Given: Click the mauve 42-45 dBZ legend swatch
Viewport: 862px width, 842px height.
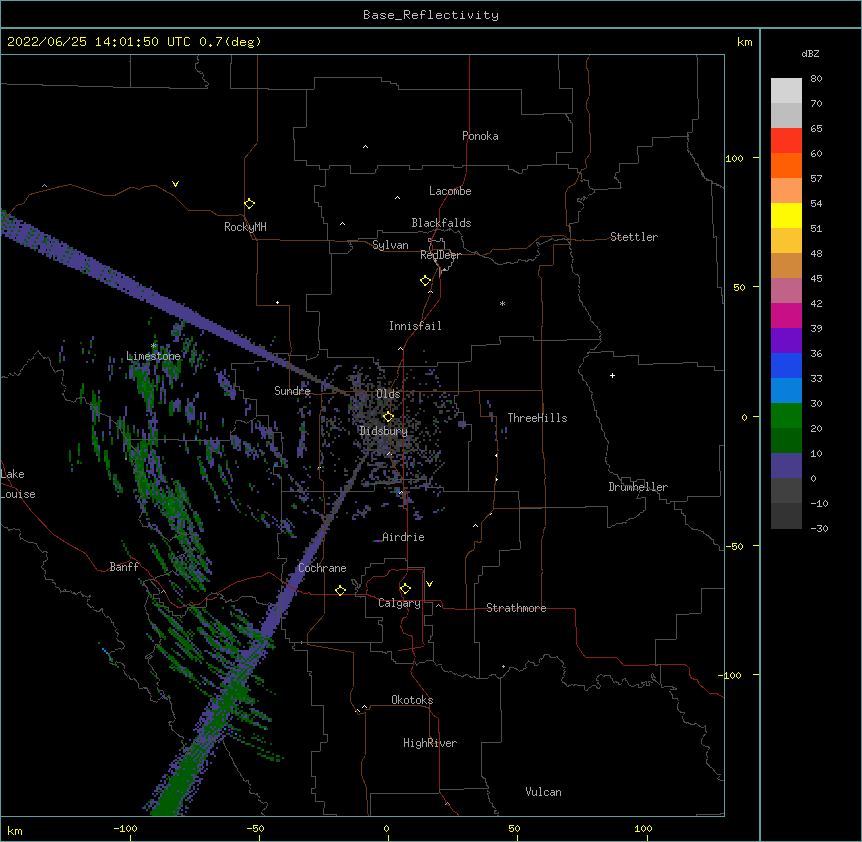Looking at the screenshot, I should tap(786, 290).
